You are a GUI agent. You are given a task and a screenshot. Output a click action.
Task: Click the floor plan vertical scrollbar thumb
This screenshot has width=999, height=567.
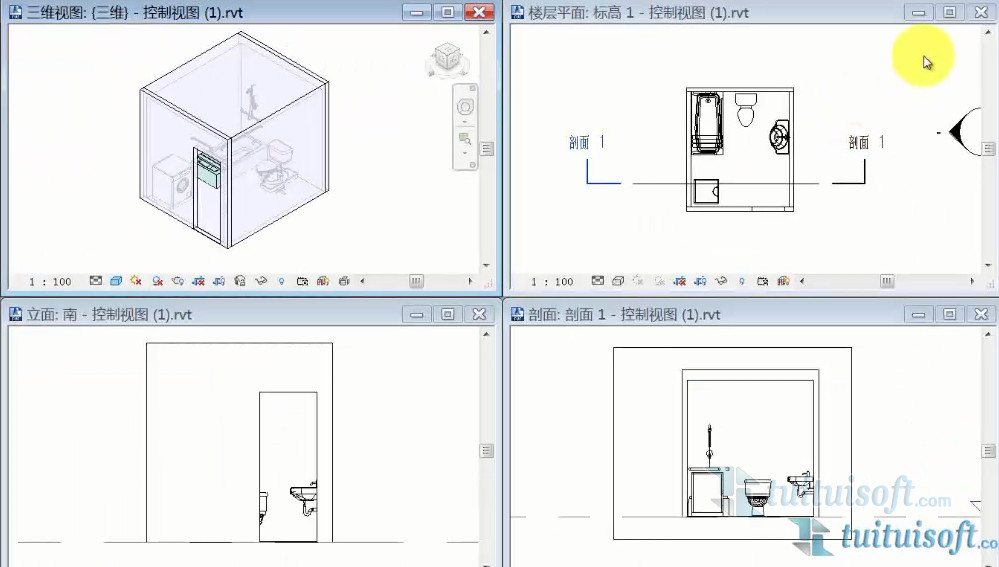click(x=988, y=148)
